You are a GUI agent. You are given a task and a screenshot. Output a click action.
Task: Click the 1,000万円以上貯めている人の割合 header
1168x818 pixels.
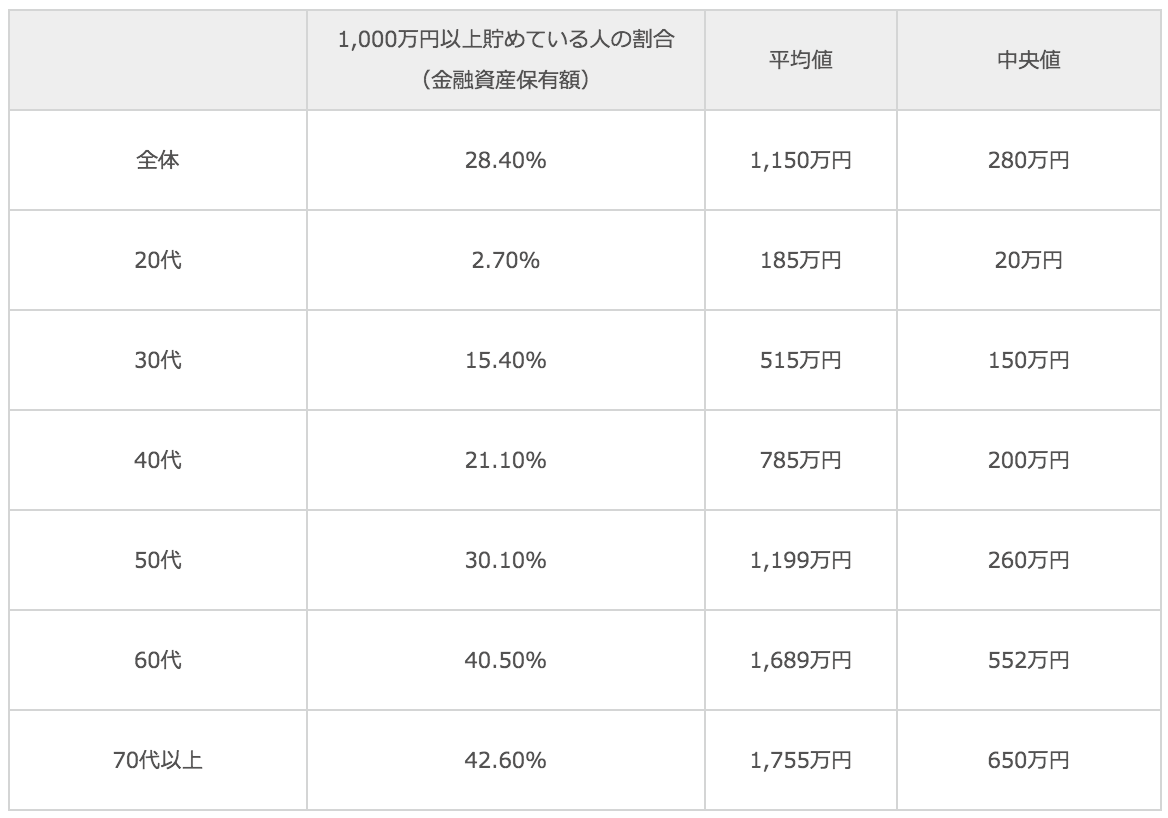pos(505,42)
